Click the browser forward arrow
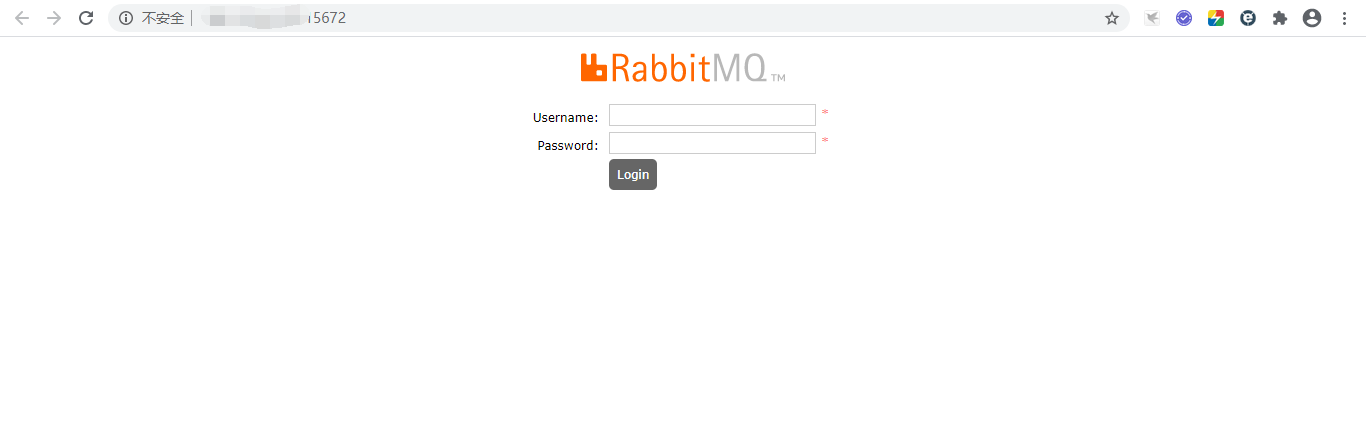Viewport: 1366px width, 432px height. point(54,18)
